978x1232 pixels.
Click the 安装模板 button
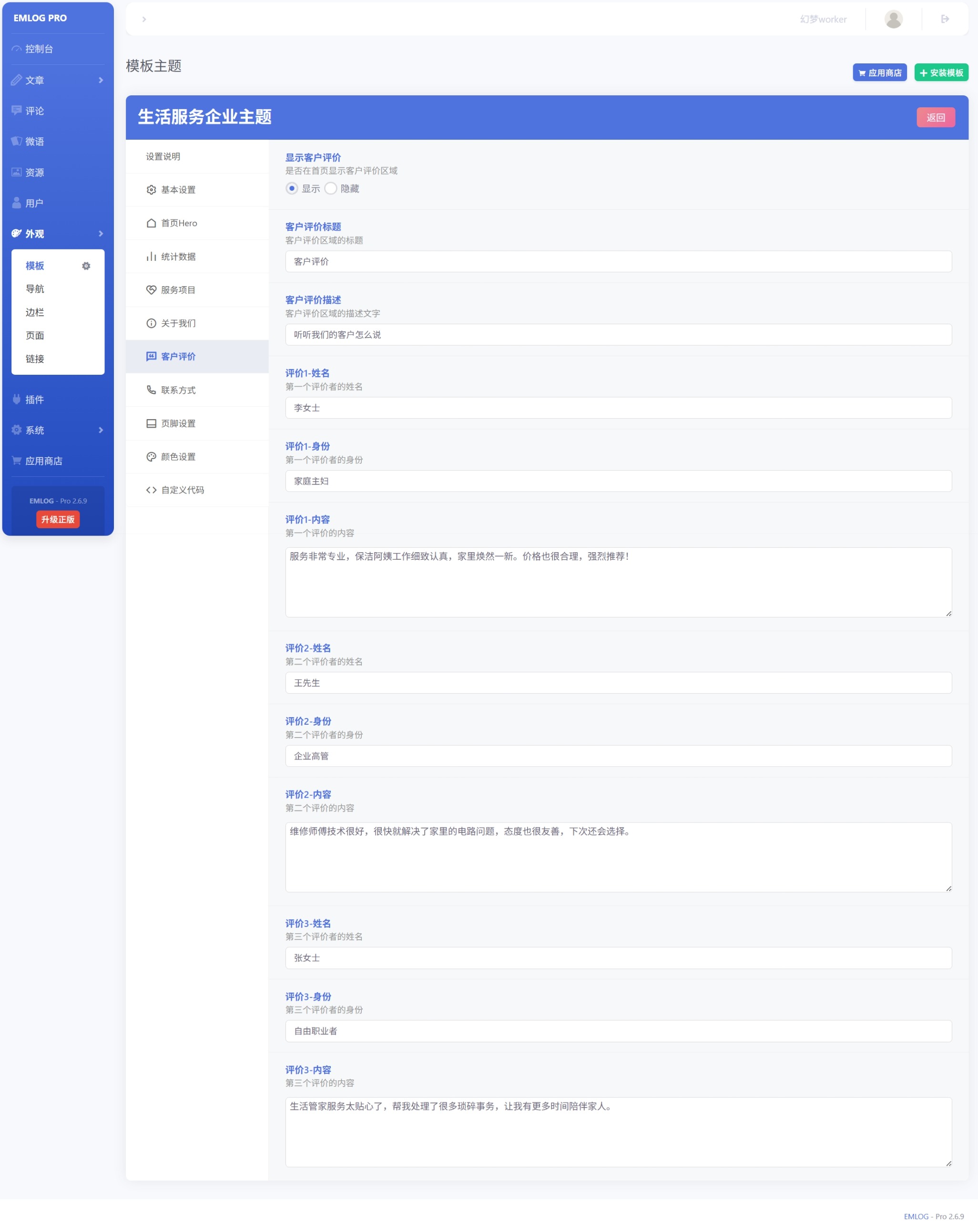coord(941,72)
